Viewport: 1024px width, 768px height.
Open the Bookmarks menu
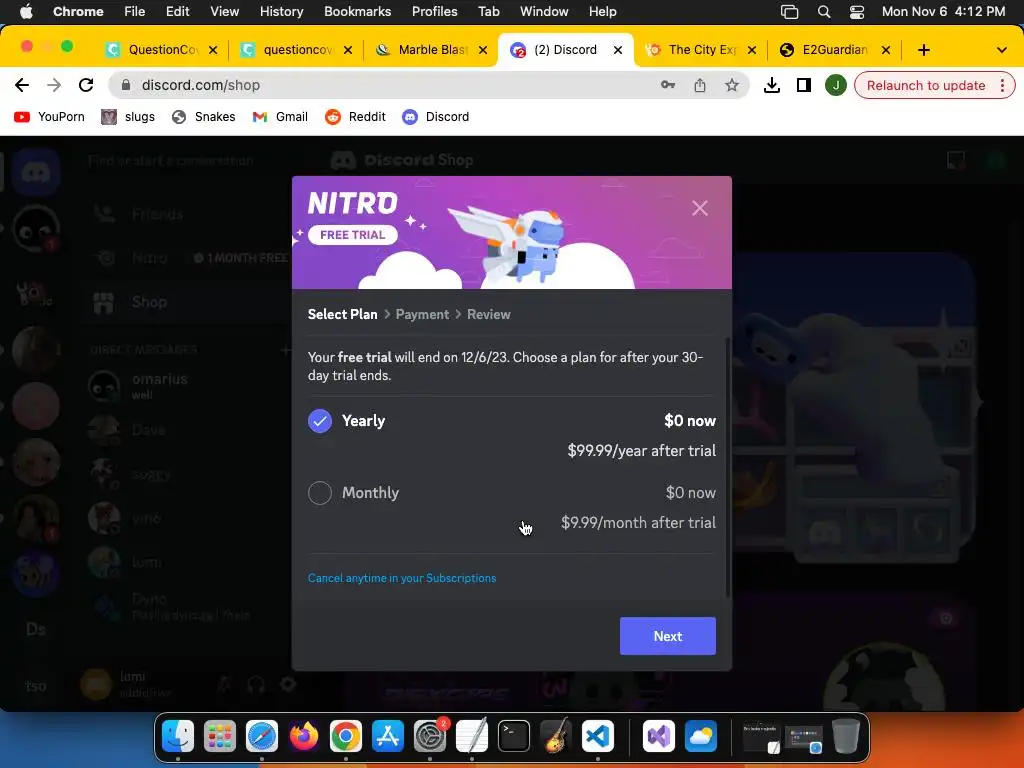[357, 11]
